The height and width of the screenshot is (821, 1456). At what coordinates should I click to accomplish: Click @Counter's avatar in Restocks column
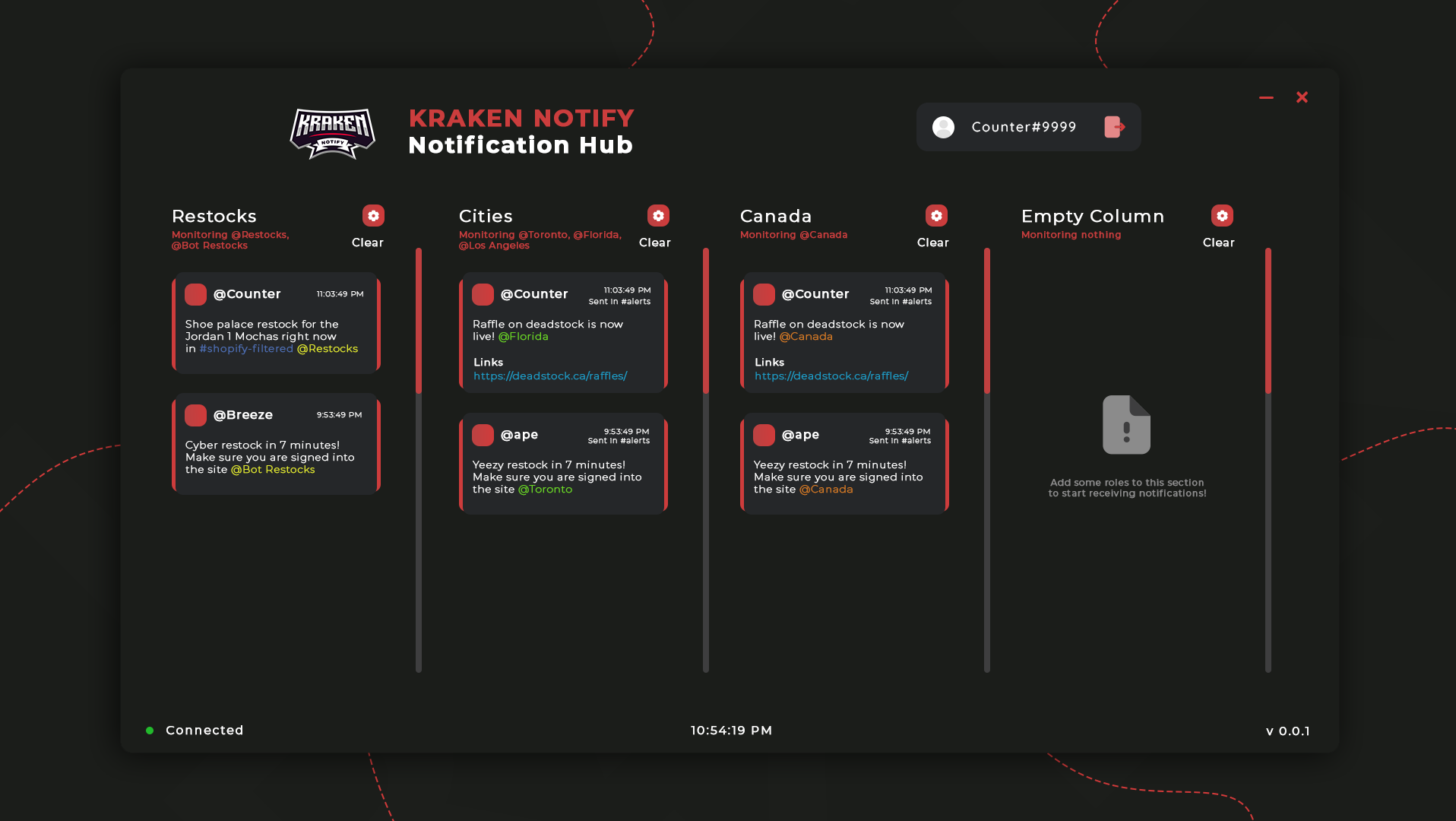coord(195,294)
